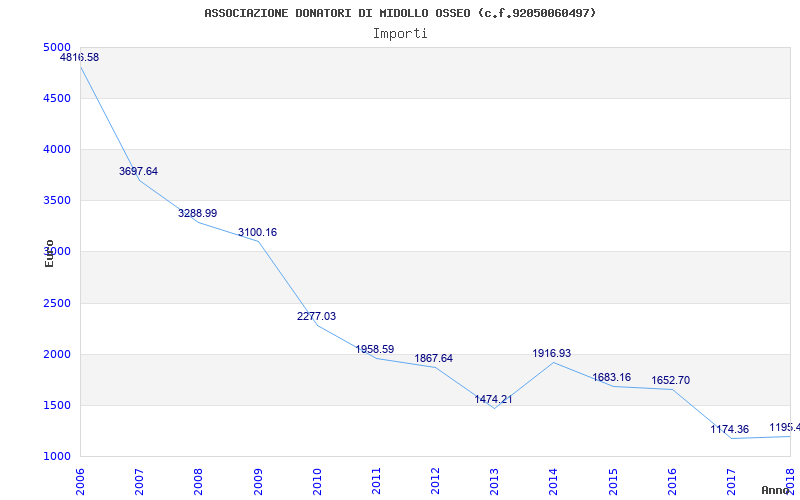Click the 2008 x-axis year label

click(x=199, y=481)
